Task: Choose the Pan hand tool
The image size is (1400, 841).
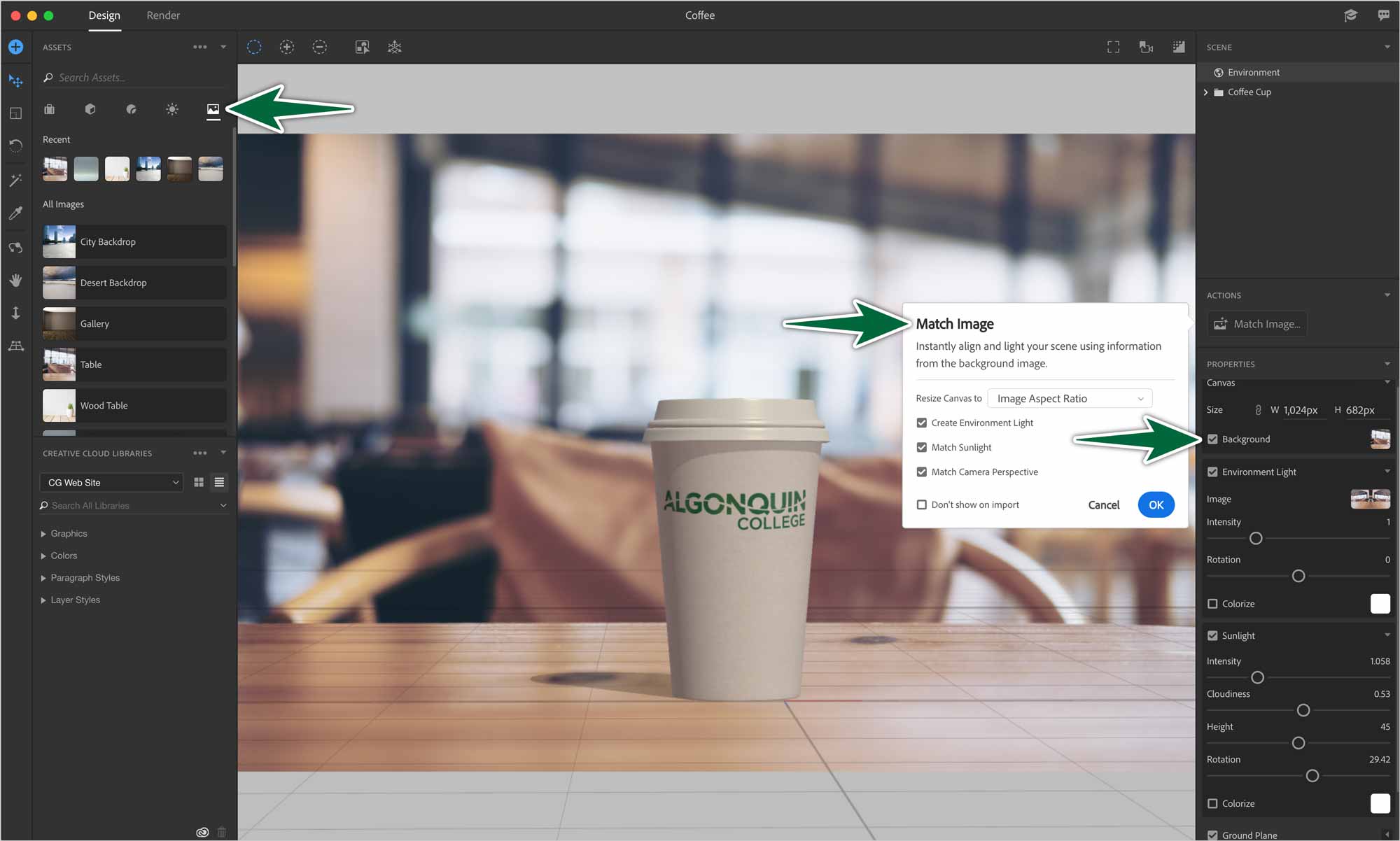Action: [15, 280]
